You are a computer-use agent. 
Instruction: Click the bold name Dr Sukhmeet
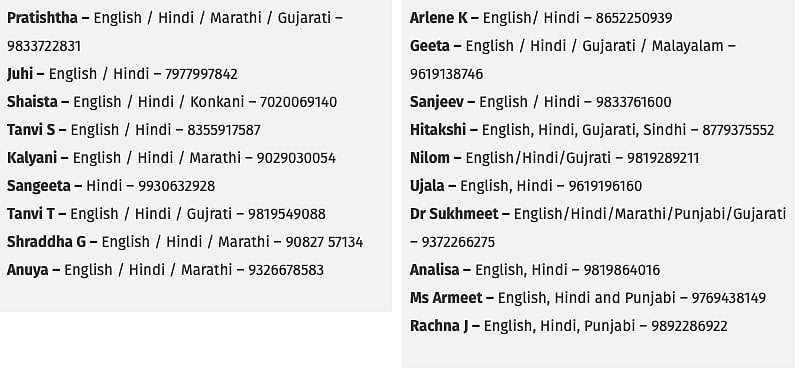(454, 214)
